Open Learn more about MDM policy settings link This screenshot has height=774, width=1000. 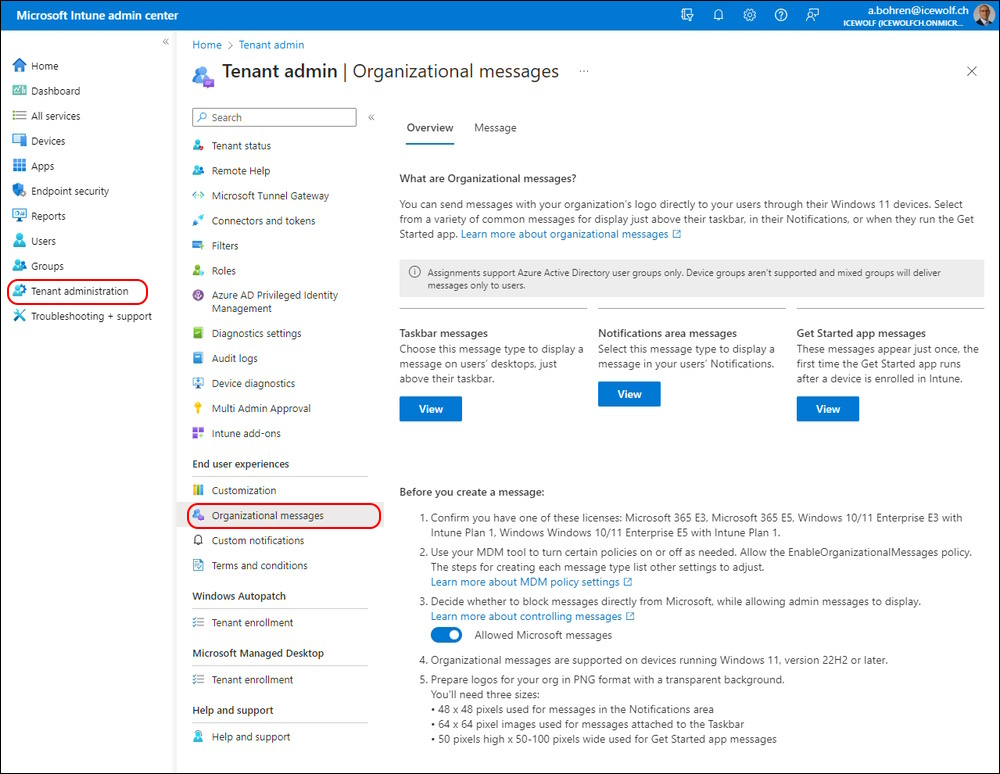pyautogui.click(x=531, y=582)
